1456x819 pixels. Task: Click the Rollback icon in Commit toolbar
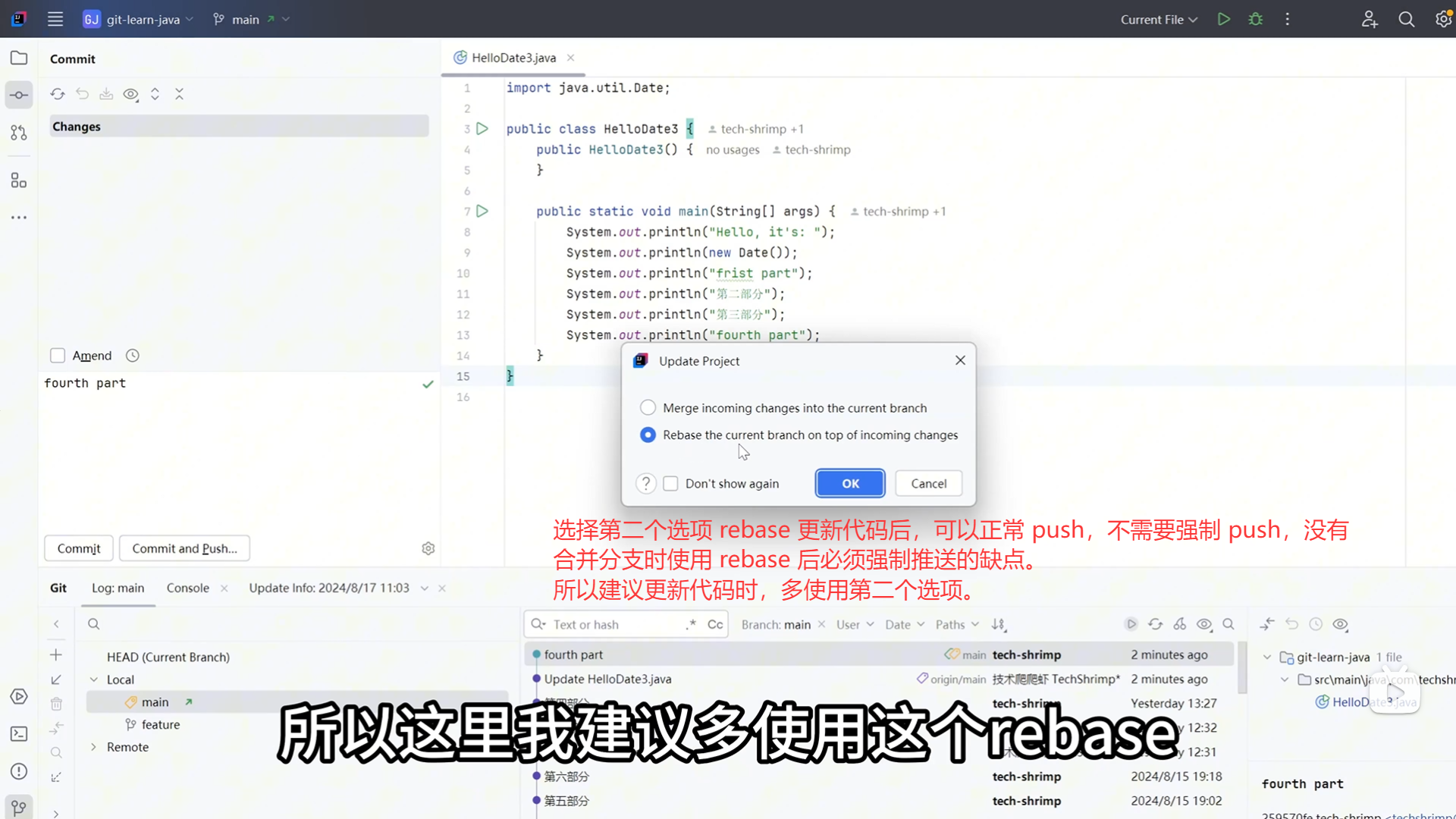(82, 94)
